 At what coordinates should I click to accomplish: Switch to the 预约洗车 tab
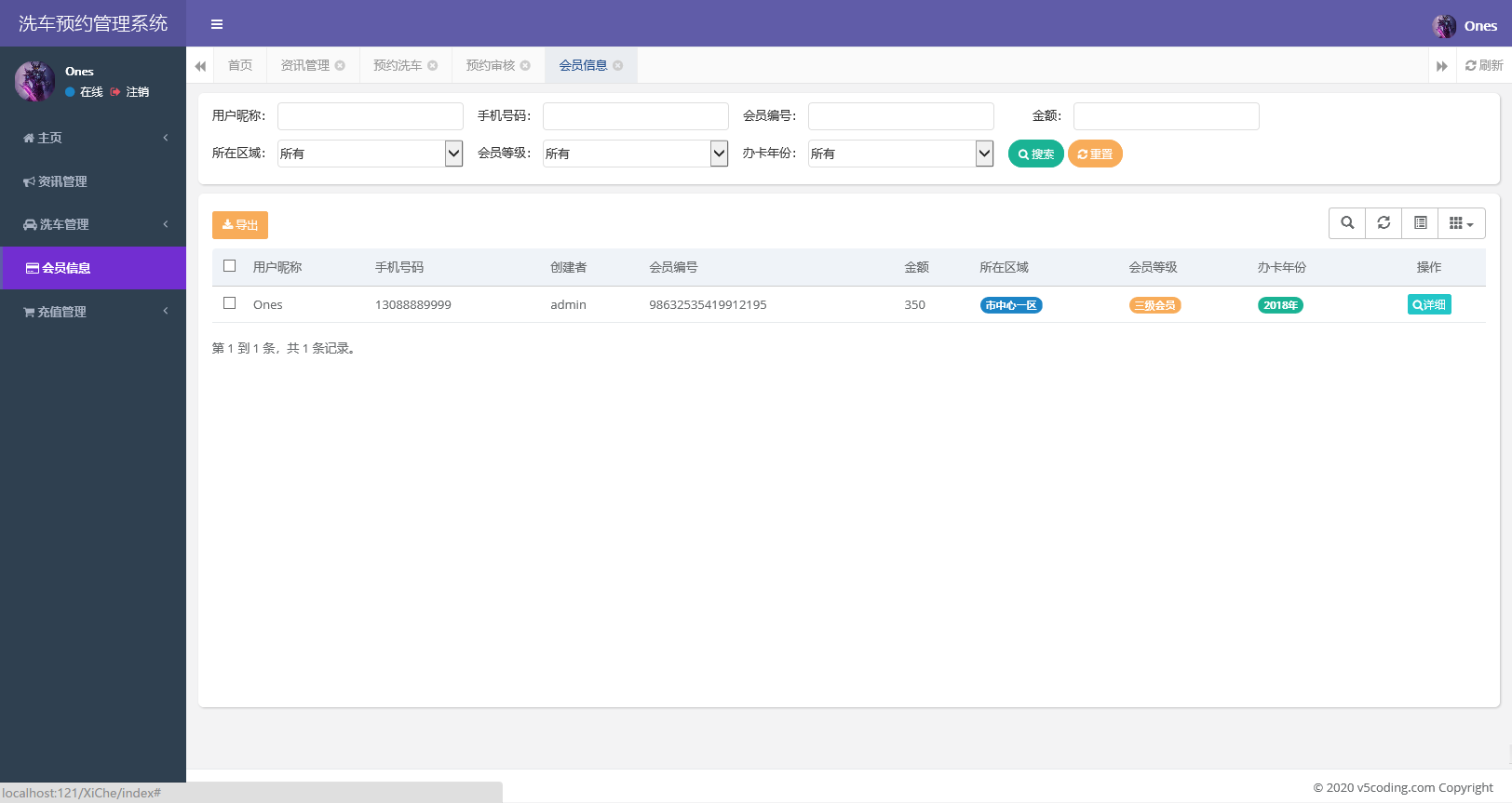pos(398,65)
